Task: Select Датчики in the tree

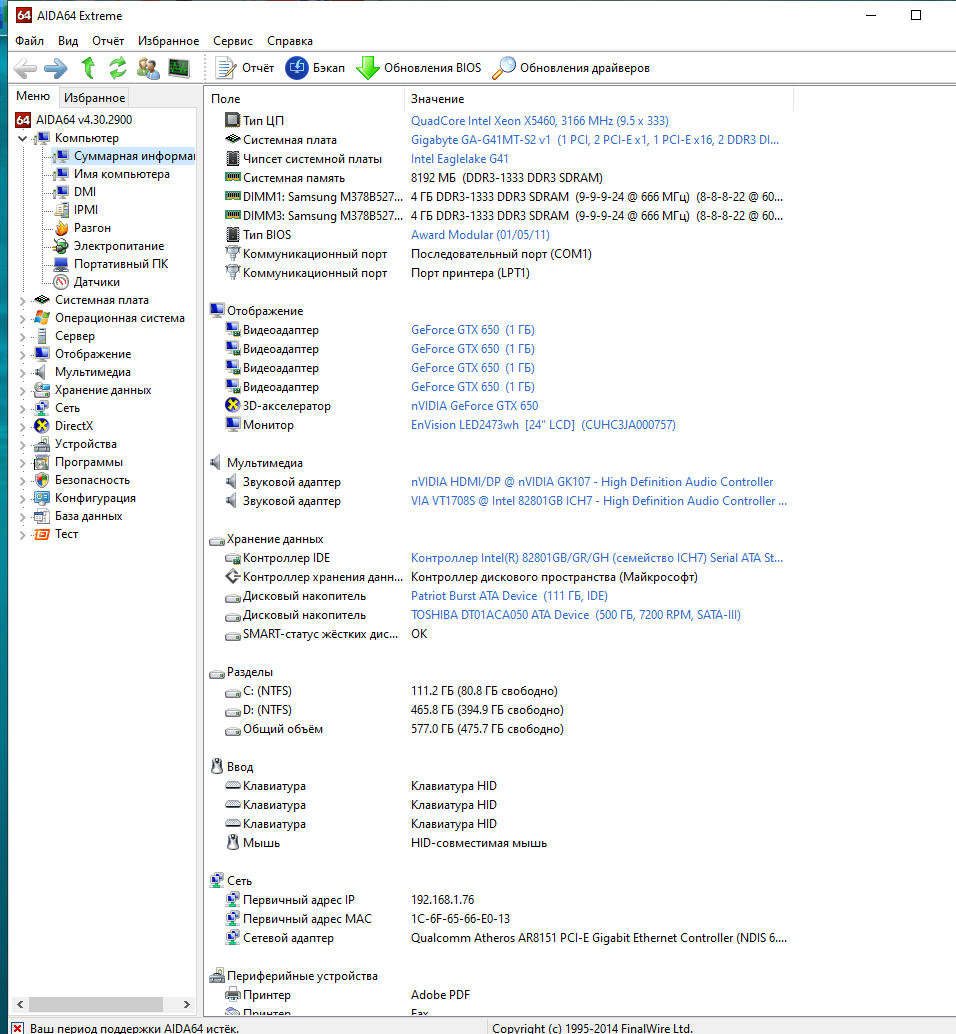Action: coord(97,282)
